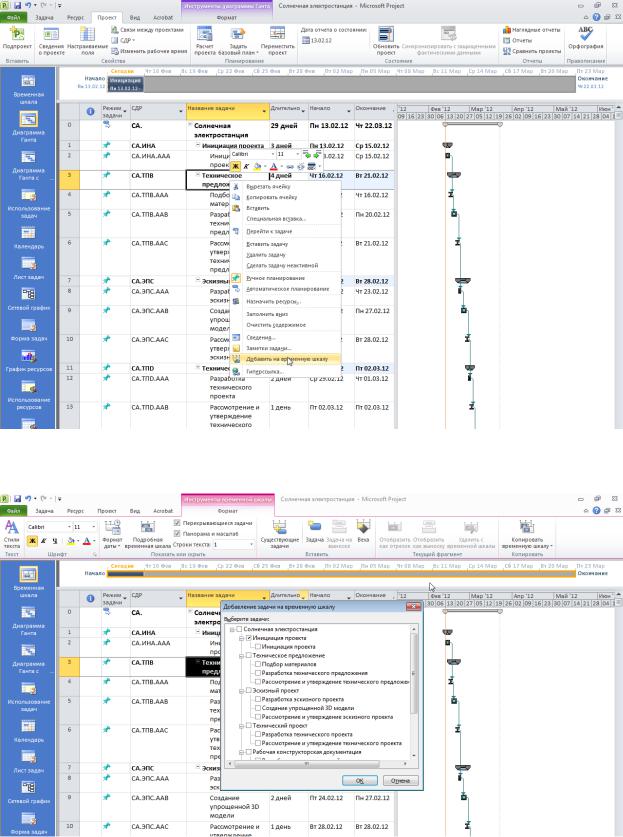
Task: Choose Автоматическое планирование in context menu
Action: (x=287, y=289)
